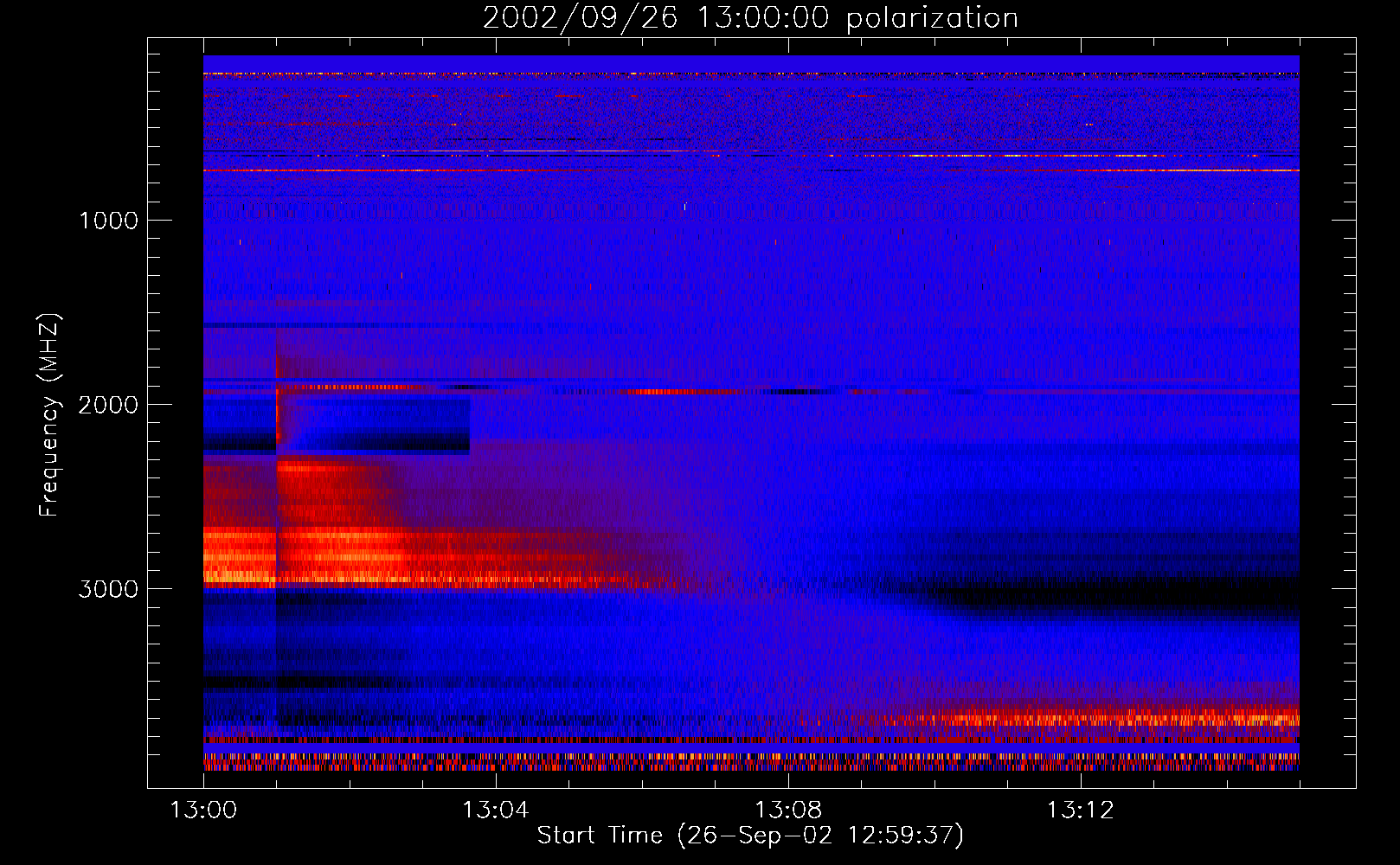The width and height of the screenshot is (1400, 865).
Task: Select the 'Start Time (26-Sep-02 12:59:37)' label
Action: tap(750, 836)
